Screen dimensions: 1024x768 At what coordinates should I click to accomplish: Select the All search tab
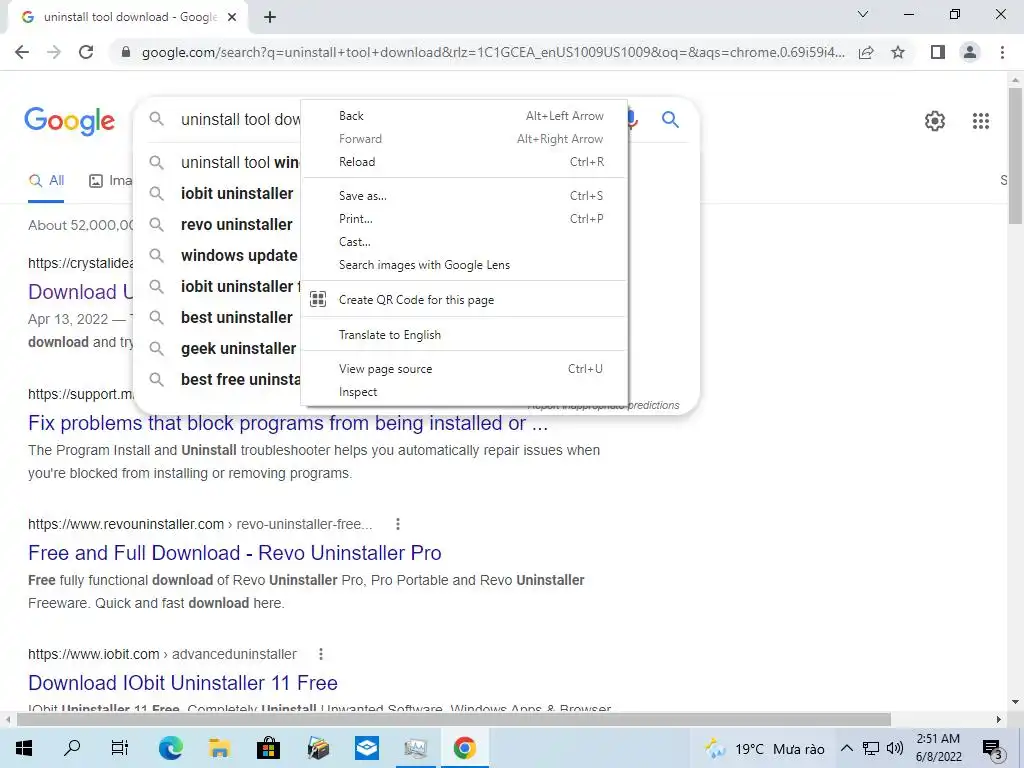(46, 181)
